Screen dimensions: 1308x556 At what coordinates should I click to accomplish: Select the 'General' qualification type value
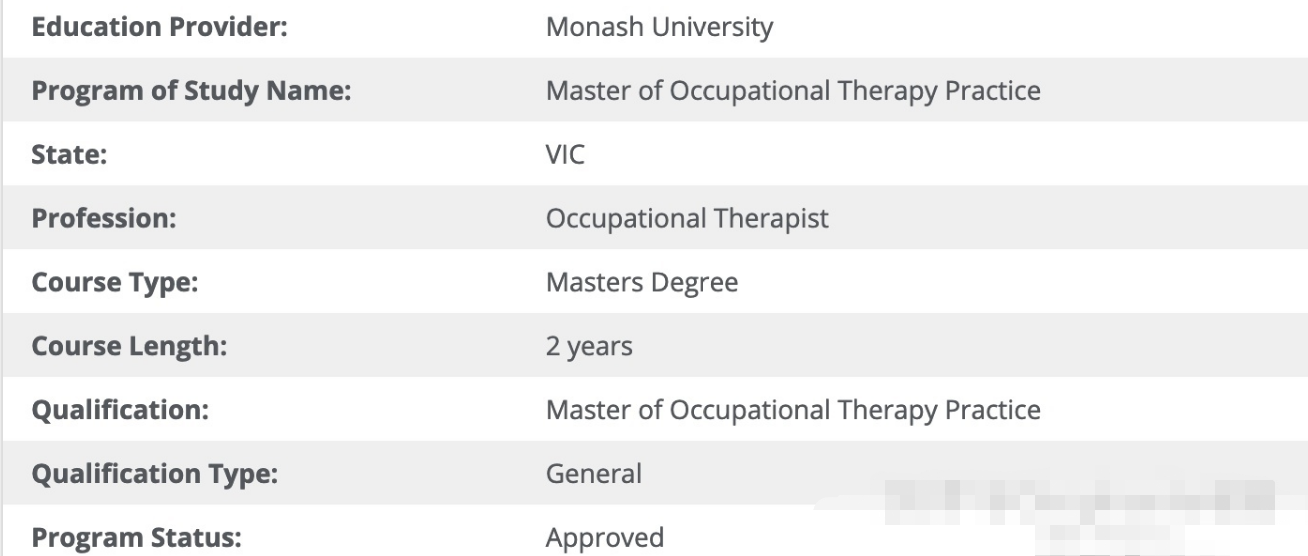pyautogui.click(x=593, y=473)
